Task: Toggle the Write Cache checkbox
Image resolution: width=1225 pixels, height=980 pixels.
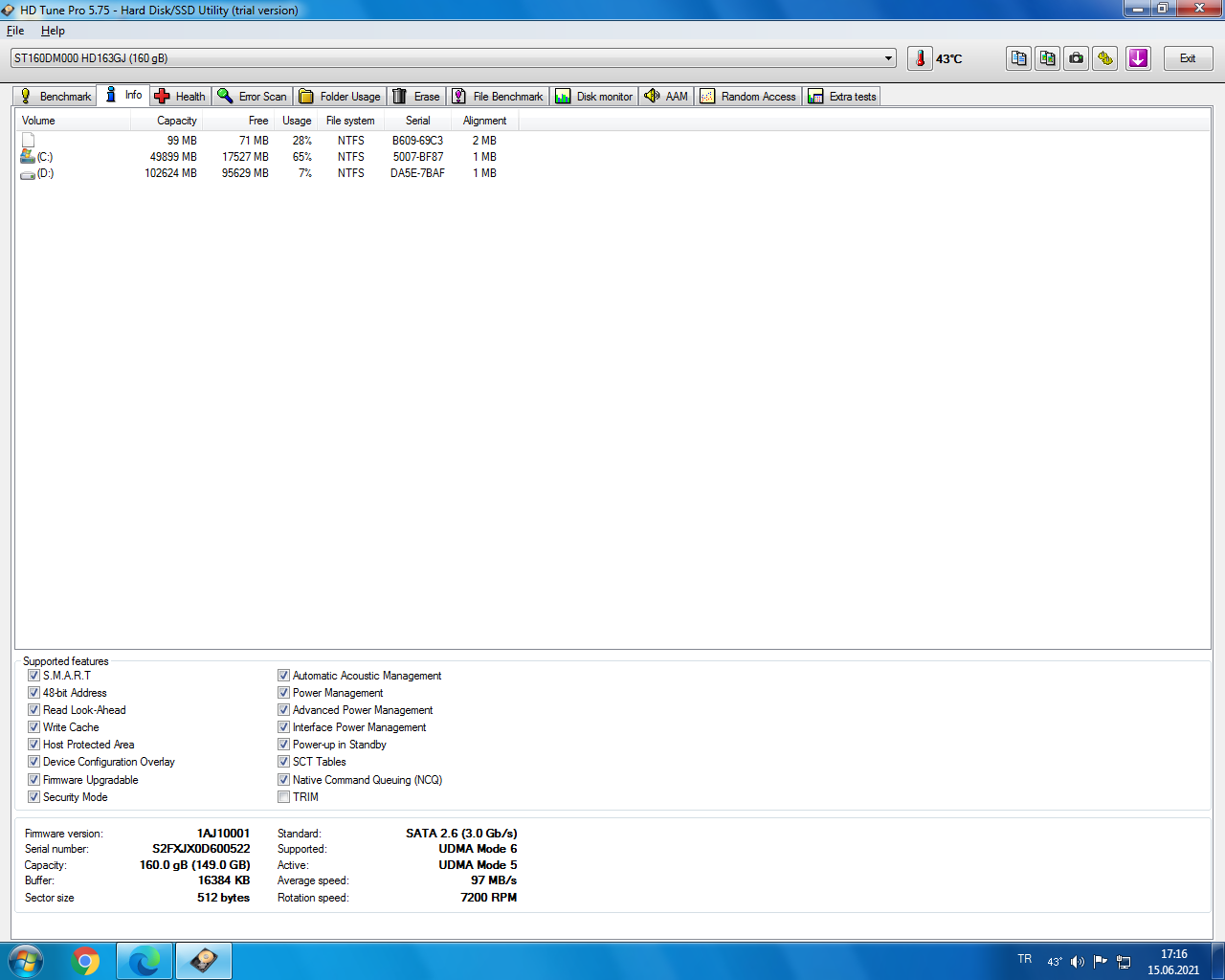Action: pyautogui.click(x=33, y=727)
